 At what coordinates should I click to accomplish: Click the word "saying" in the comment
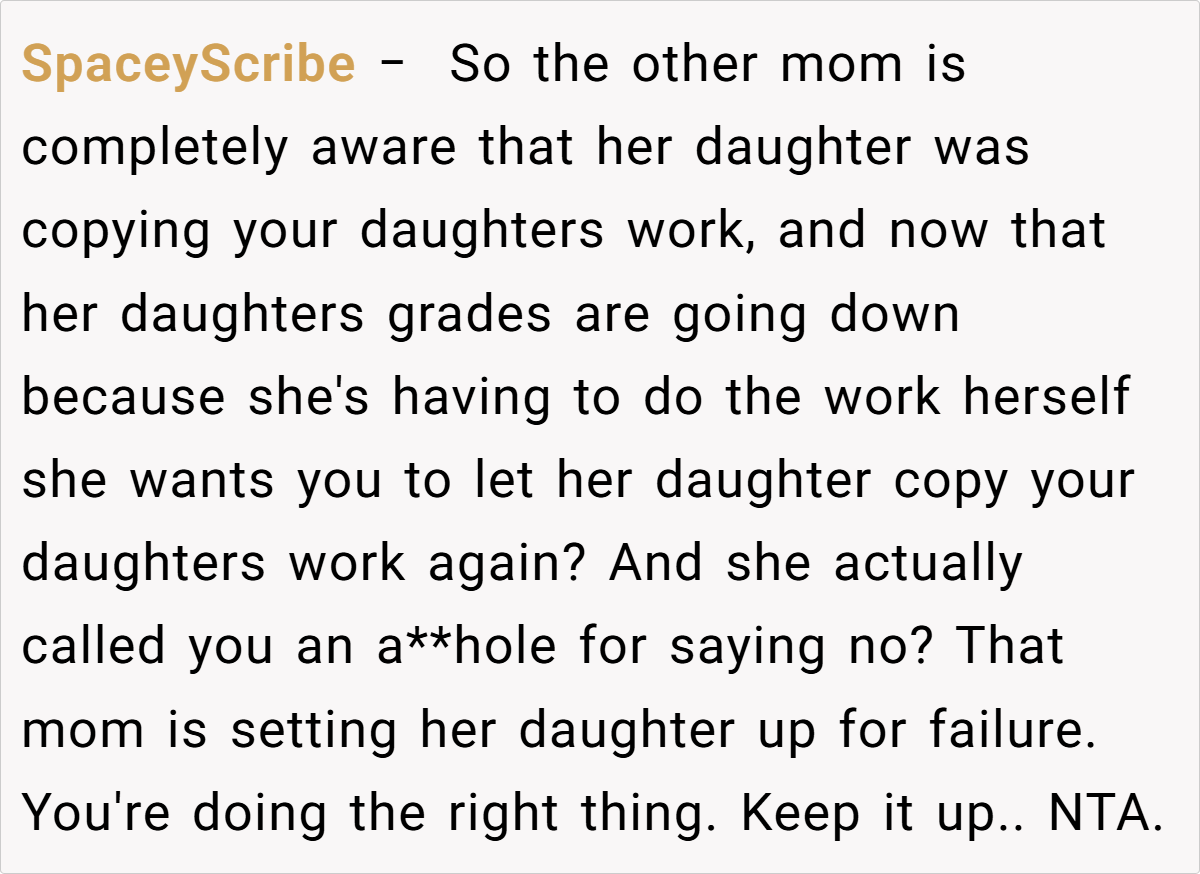pyautogui.click(x=724, y=646)
